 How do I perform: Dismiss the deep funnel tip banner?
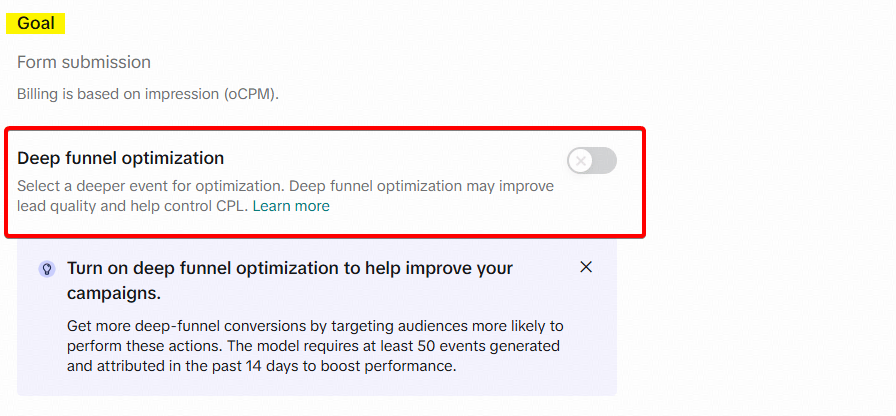point(586,266)
